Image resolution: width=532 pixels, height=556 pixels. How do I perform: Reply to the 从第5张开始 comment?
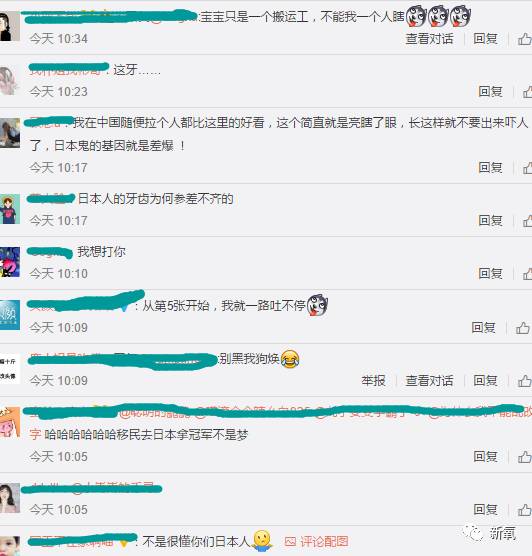point(483,328)
